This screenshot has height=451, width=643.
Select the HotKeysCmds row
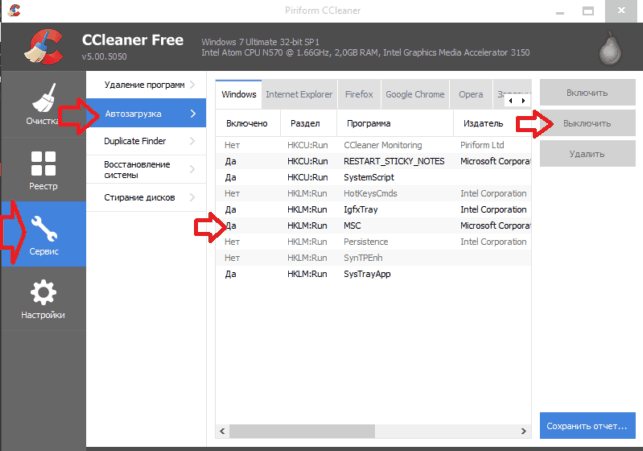coord(373,194)
